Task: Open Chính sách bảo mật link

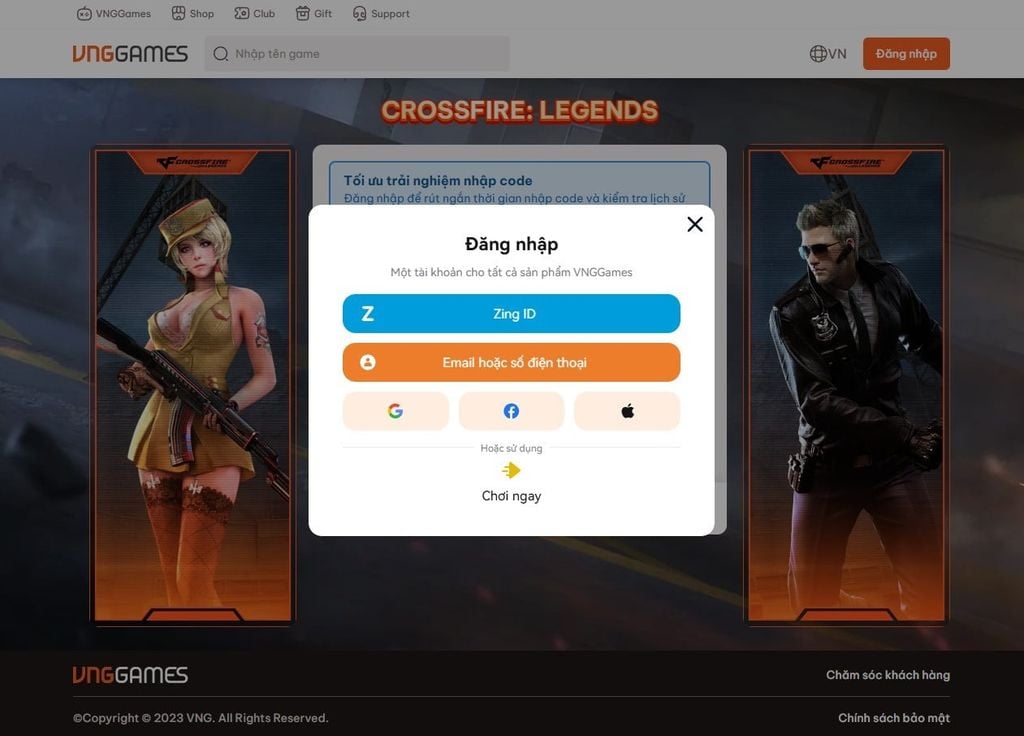Action: click(x=893, y=717)
